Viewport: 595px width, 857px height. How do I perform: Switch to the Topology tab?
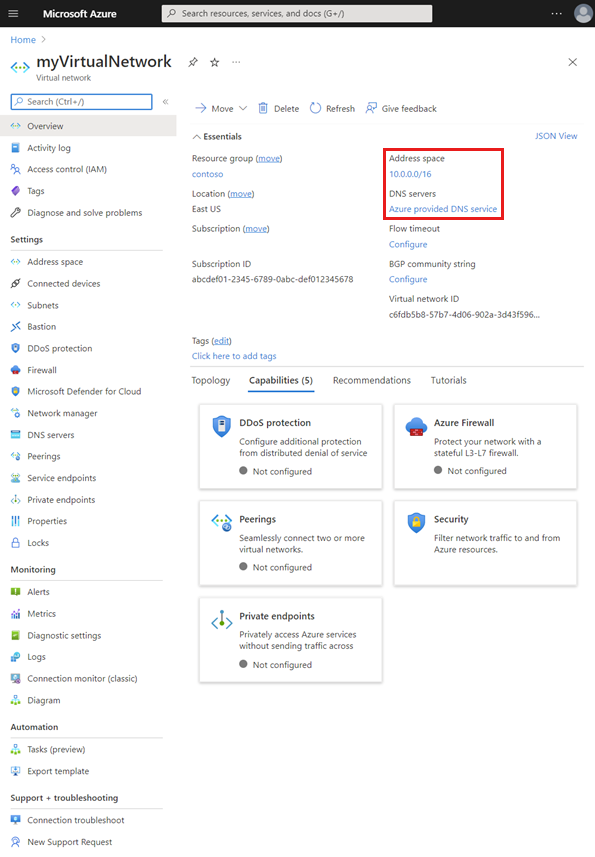210,380
